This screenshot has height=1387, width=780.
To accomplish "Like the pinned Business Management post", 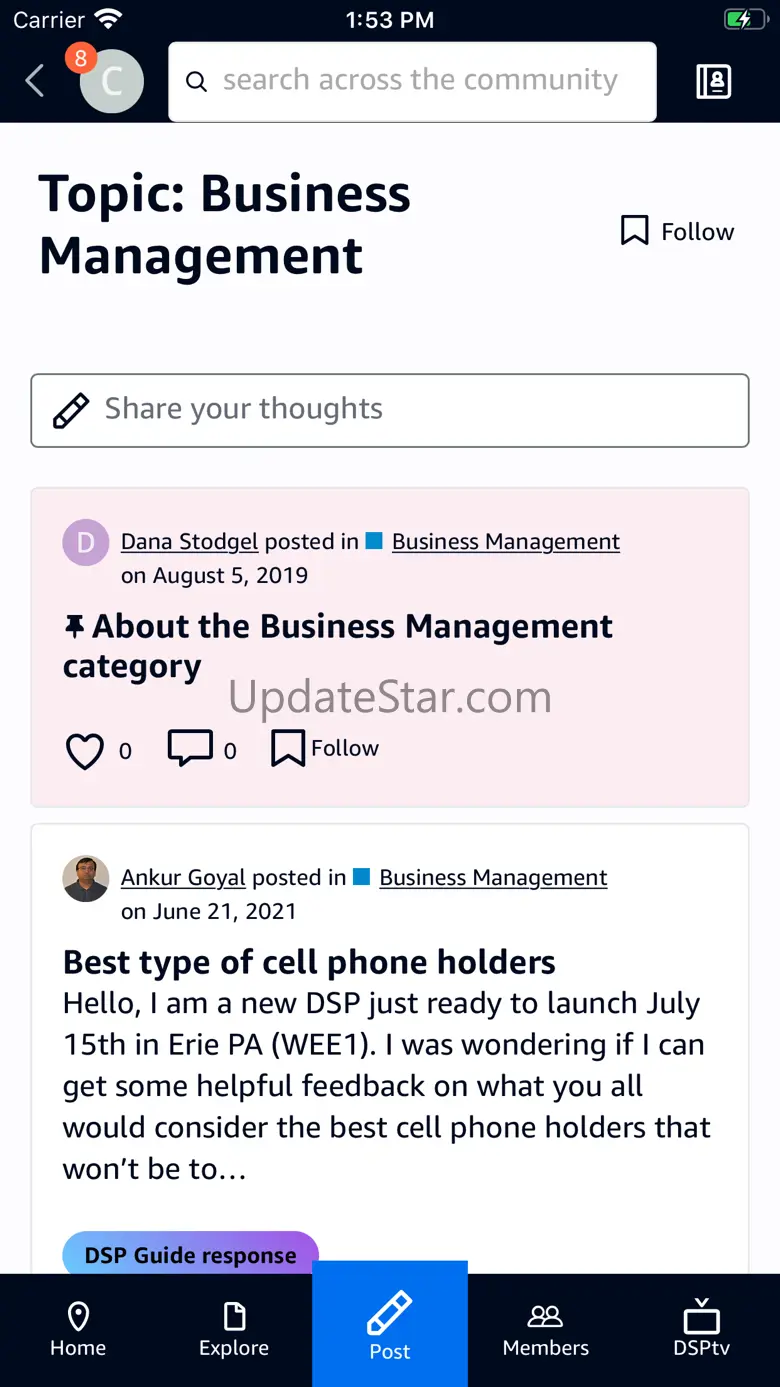I will pyautogui.click(x=85, y=750).
